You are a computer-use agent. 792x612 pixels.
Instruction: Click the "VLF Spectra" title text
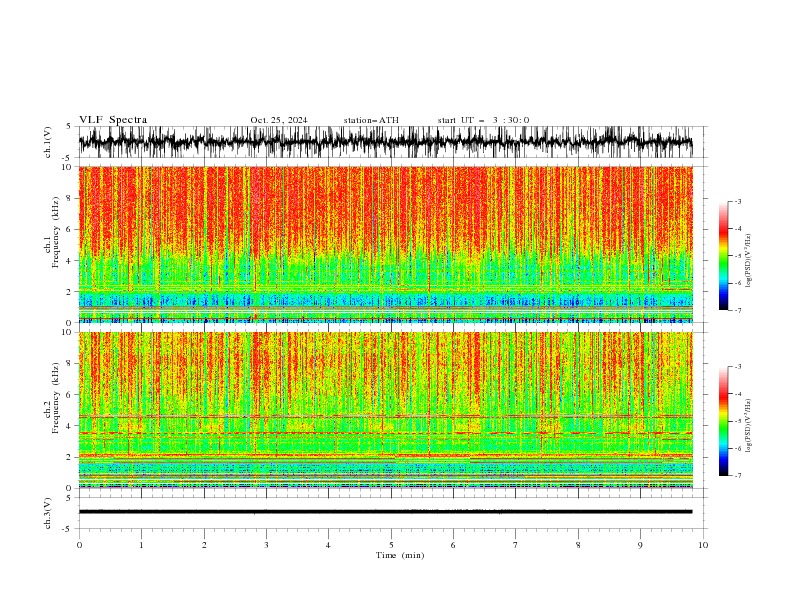pos(113,120)
